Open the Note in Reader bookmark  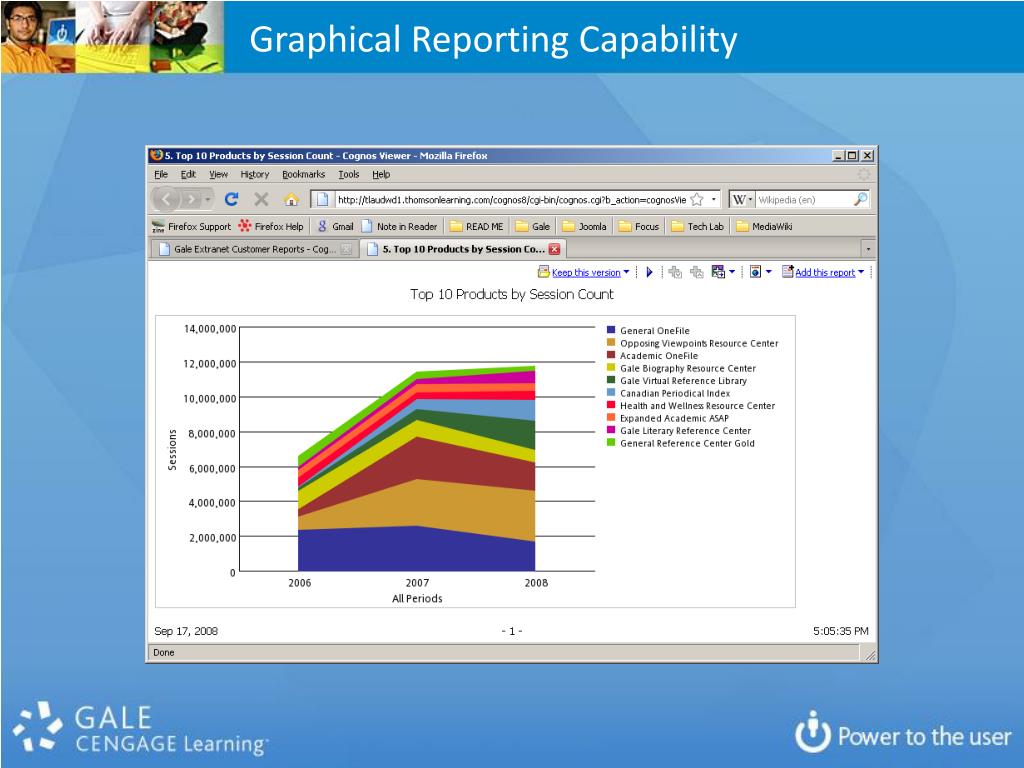[399, 227]
